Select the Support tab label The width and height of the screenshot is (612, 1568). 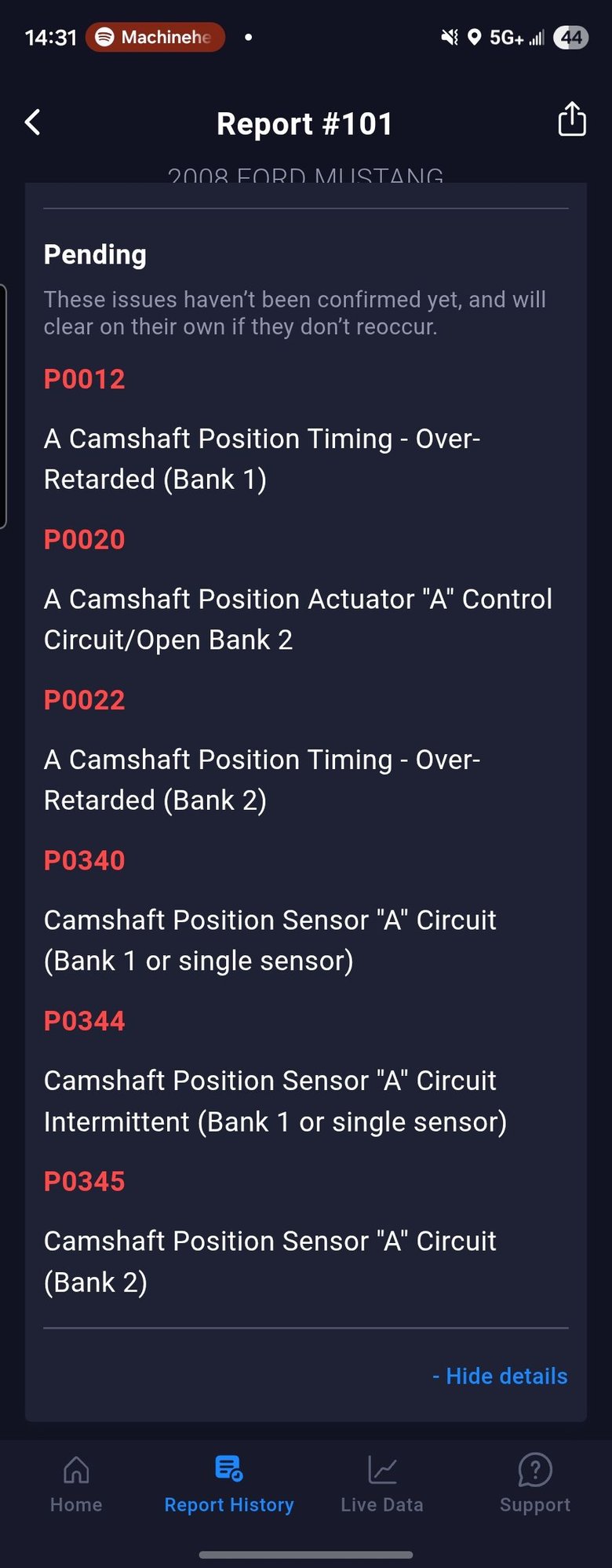(535, 1504)
